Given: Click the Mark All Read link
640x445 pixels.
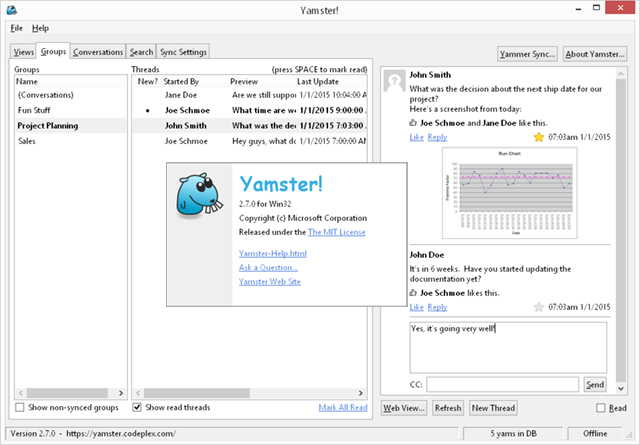Looking at the screenshot, I should click(343, 407).
